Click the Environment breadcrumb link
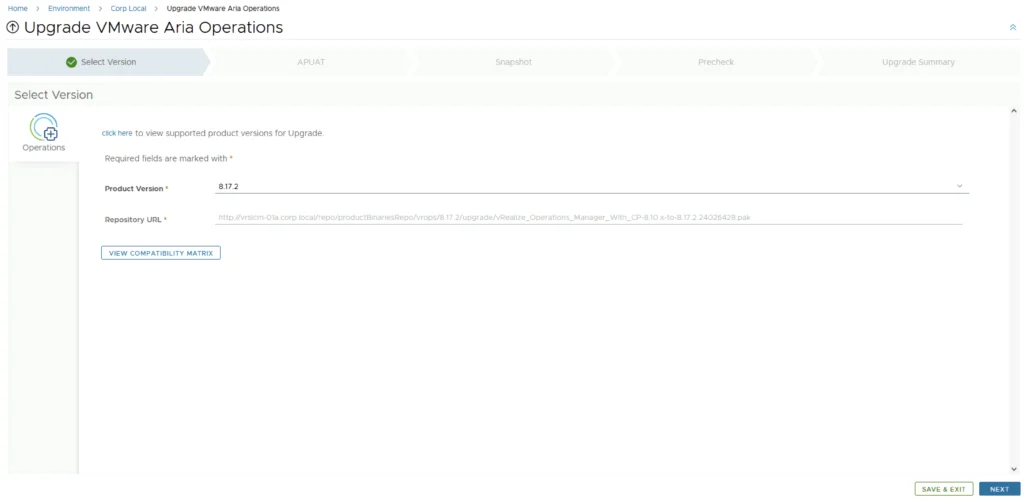This screenshot has width=1024, height=503. pos(69,8)
